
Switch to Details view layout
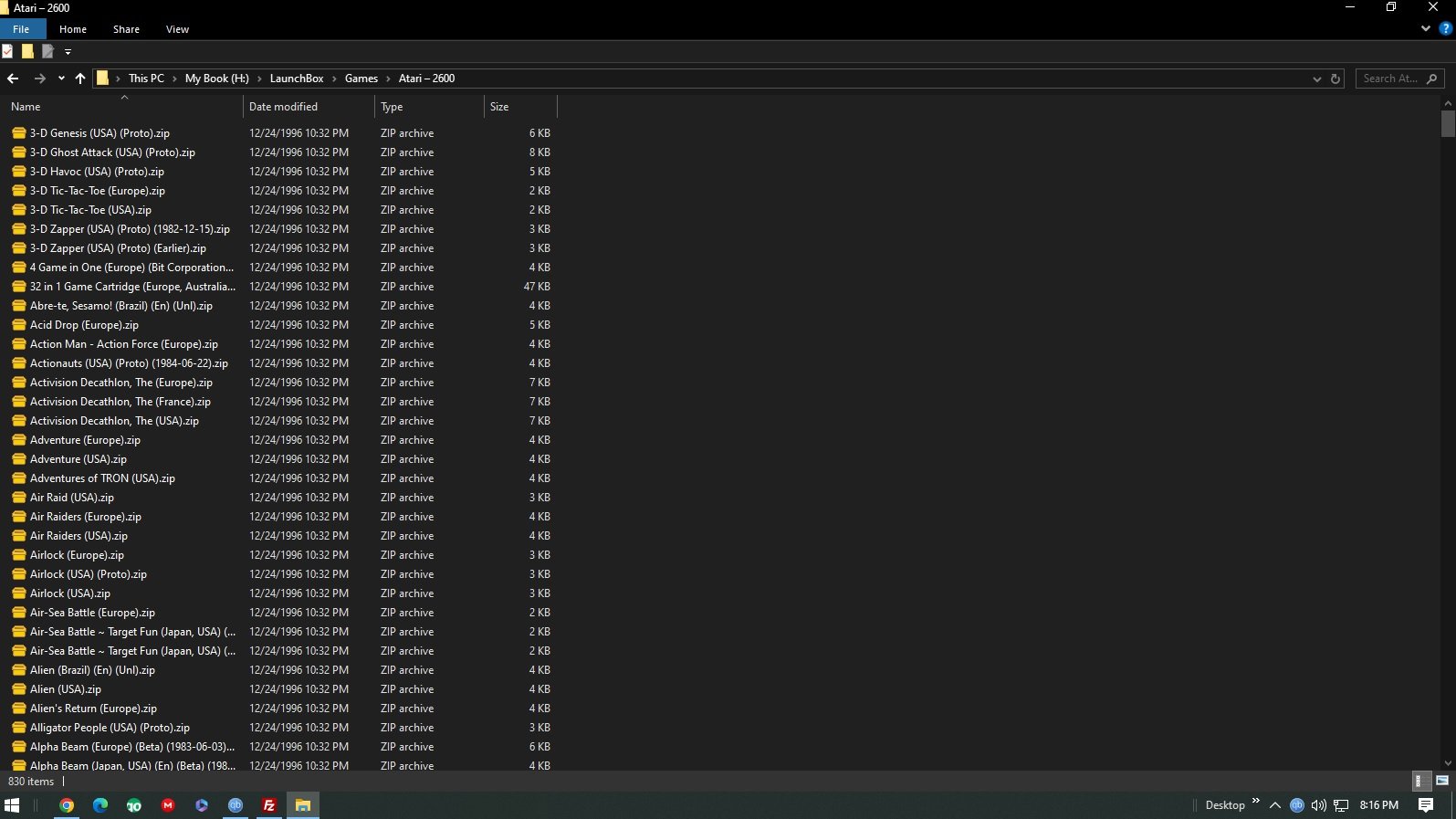point(1420,782)
